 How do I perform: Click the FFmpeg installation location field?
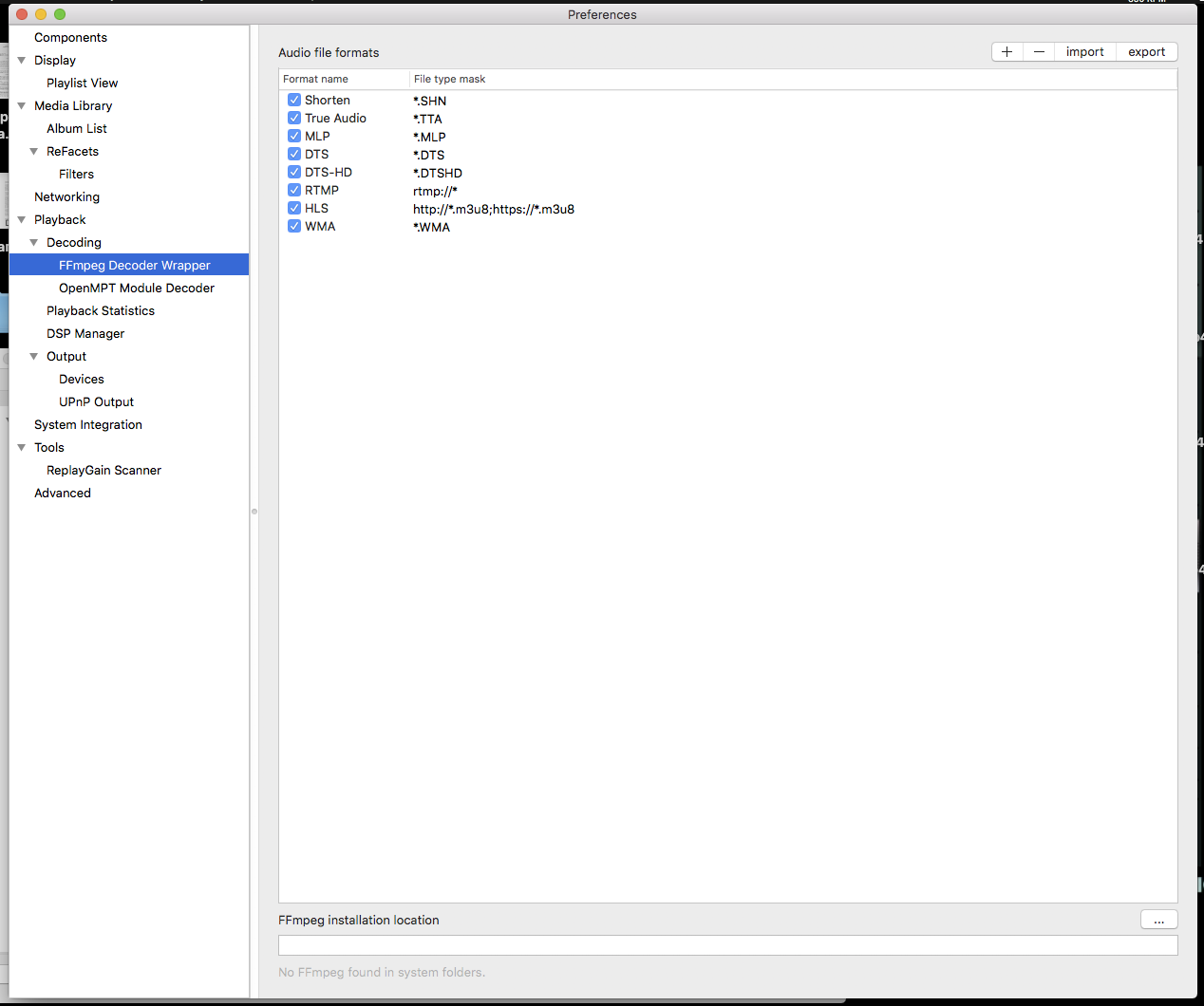click(x=727, y=945)
